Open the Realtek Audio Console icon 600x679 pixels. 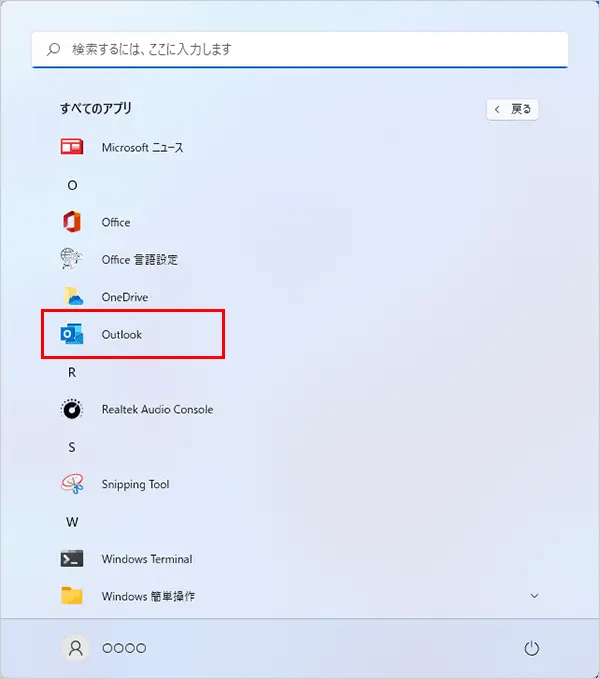tap(72, 409)
